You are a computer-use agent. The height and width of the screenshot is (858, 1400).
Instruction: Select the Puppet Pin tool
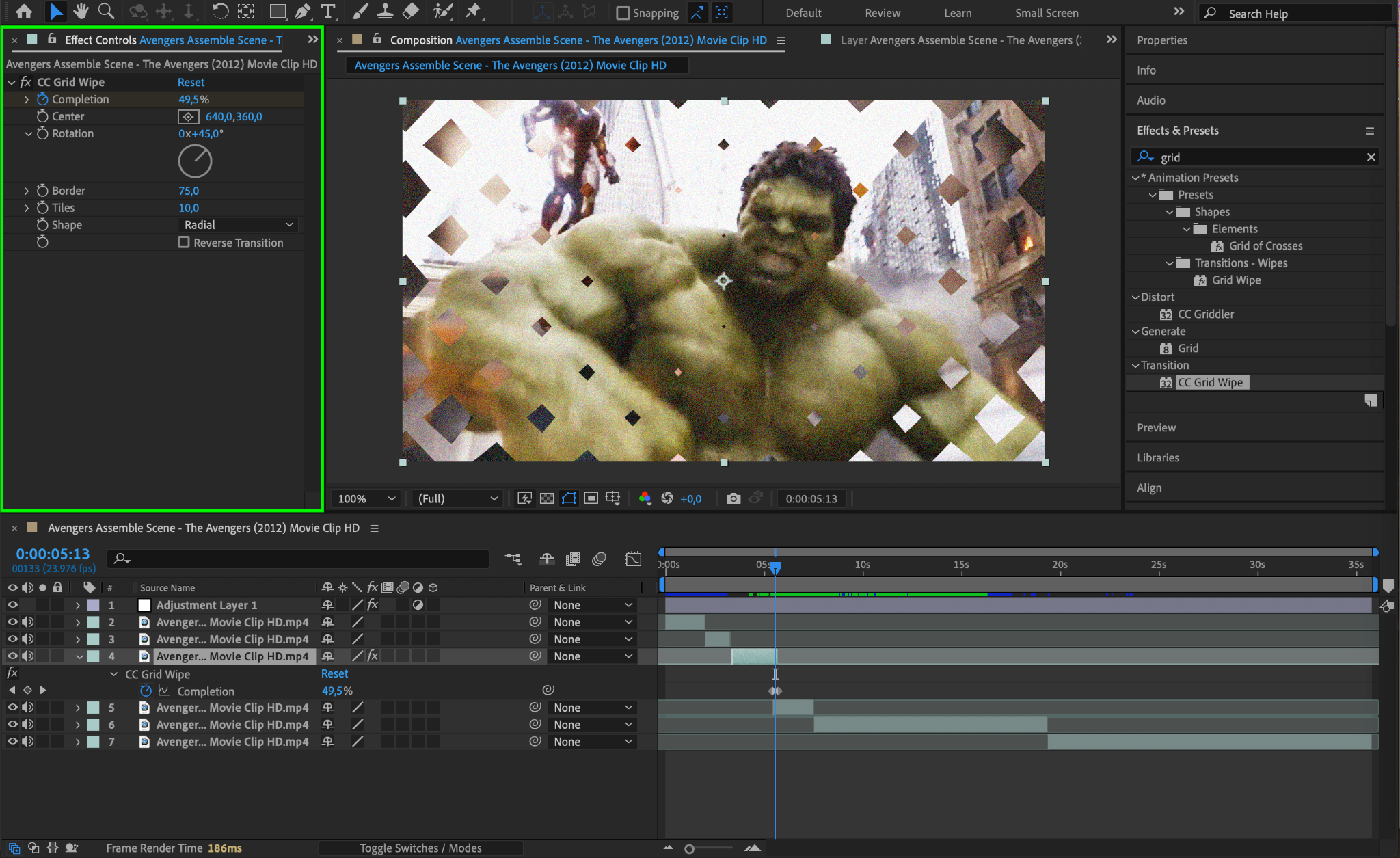pos(472,12)
